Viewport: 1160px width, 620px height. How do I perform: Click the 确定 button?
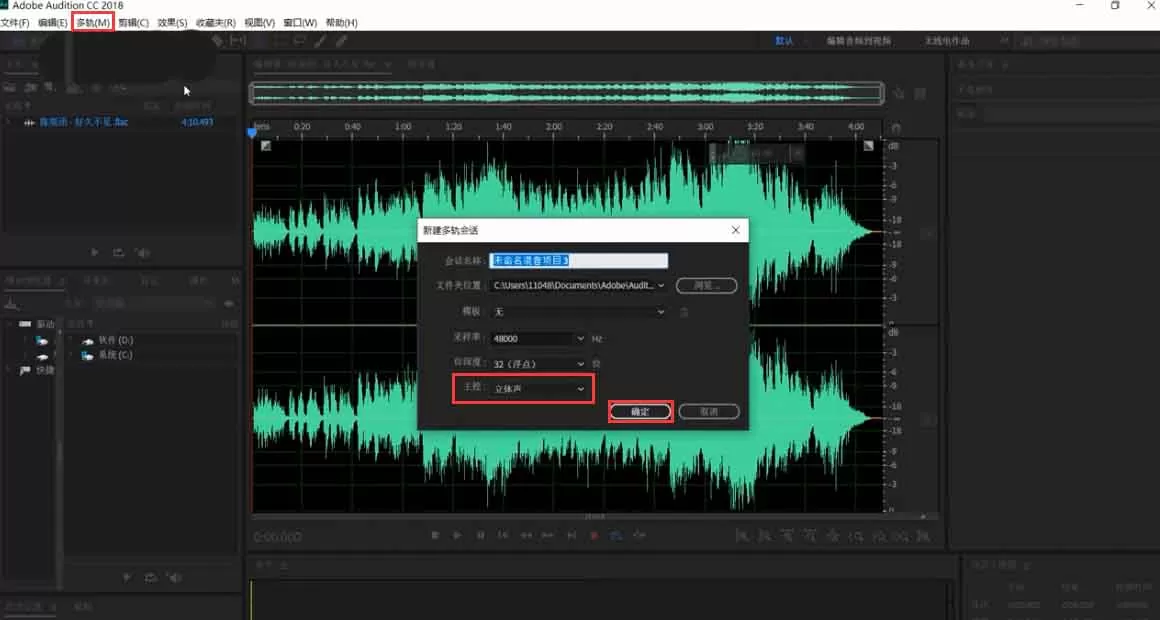click(x=641, y=411)
